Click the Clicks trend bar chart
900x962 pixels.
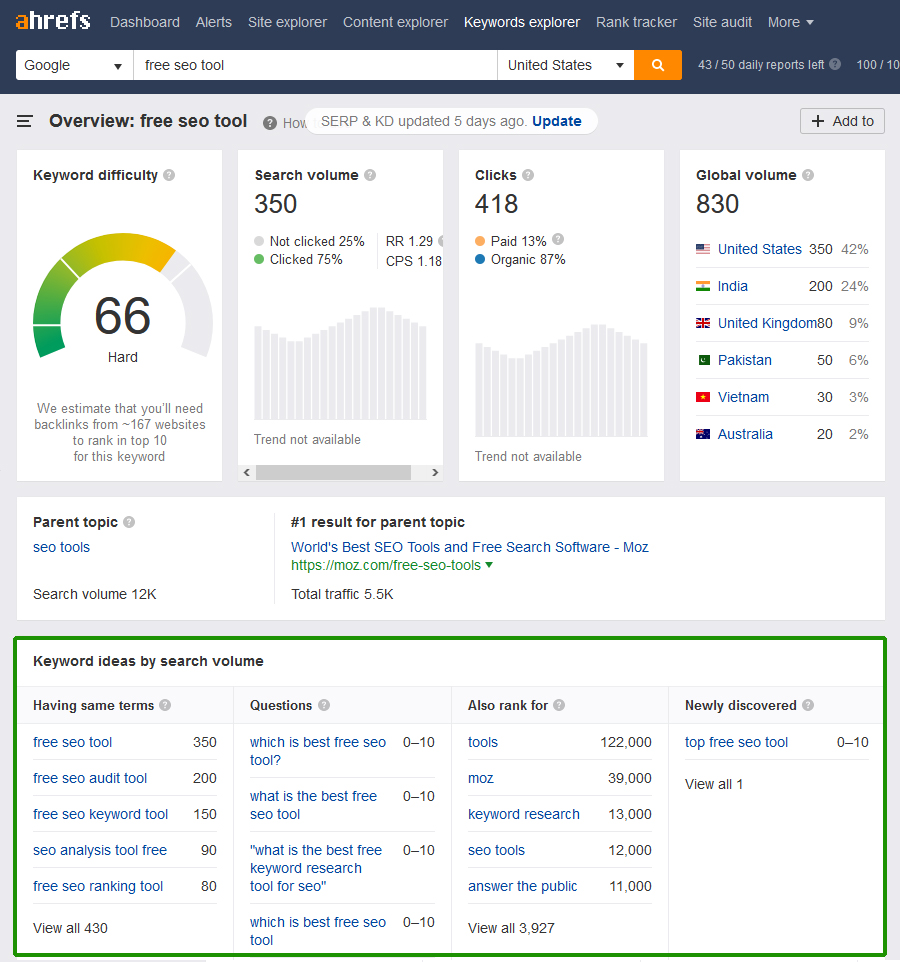[x=561, y=380]
